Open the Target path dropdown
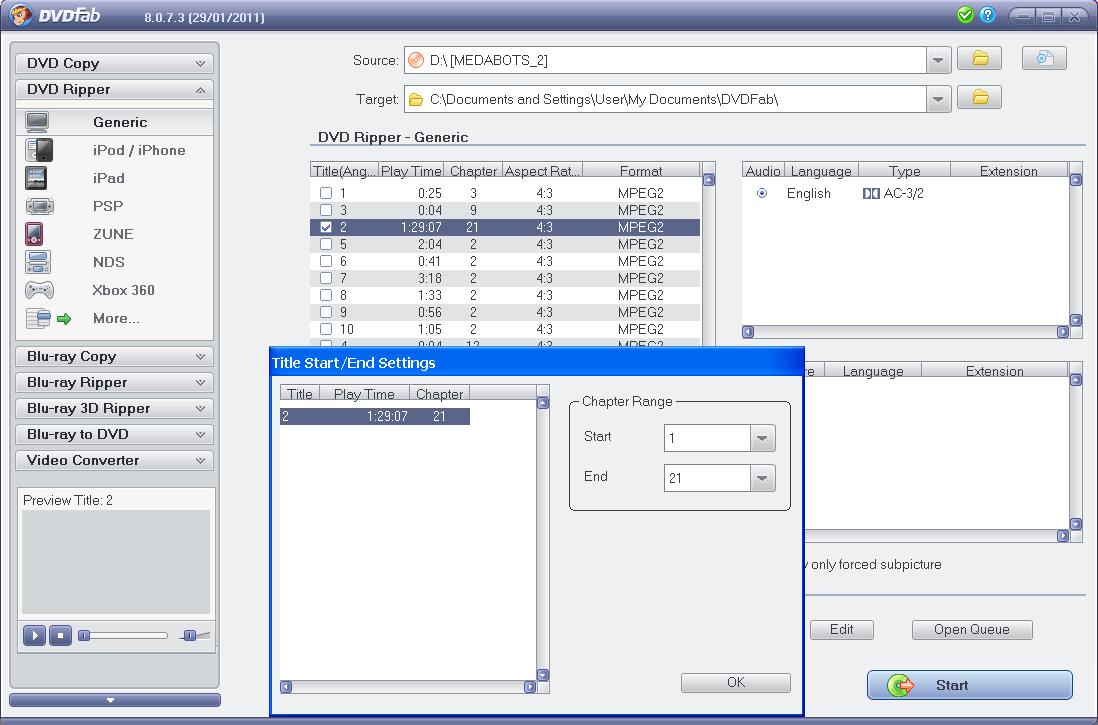This screenshot has height=725, width=1098. tap(938, 99)
